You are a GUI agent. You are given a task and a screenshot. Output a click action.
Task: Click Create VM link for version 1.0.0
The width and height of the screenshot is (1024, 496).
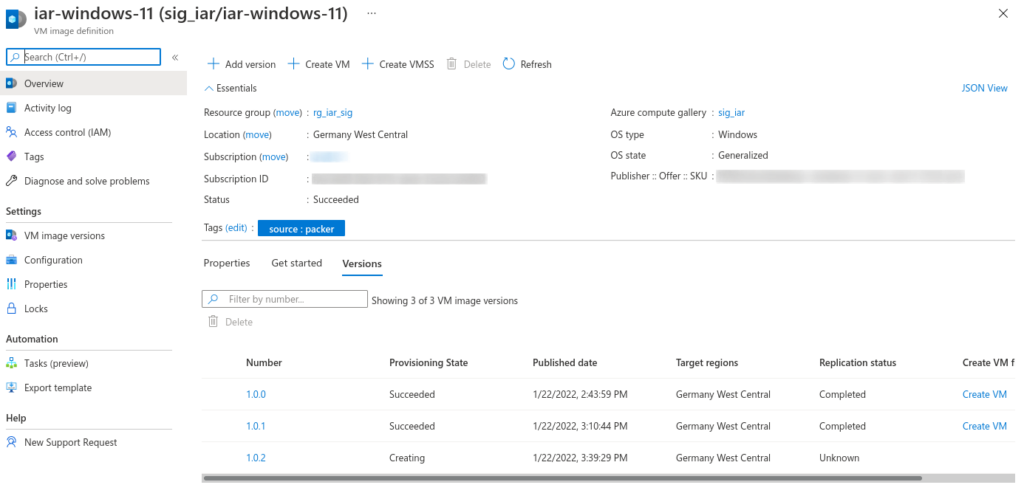[x=984, y=394]
